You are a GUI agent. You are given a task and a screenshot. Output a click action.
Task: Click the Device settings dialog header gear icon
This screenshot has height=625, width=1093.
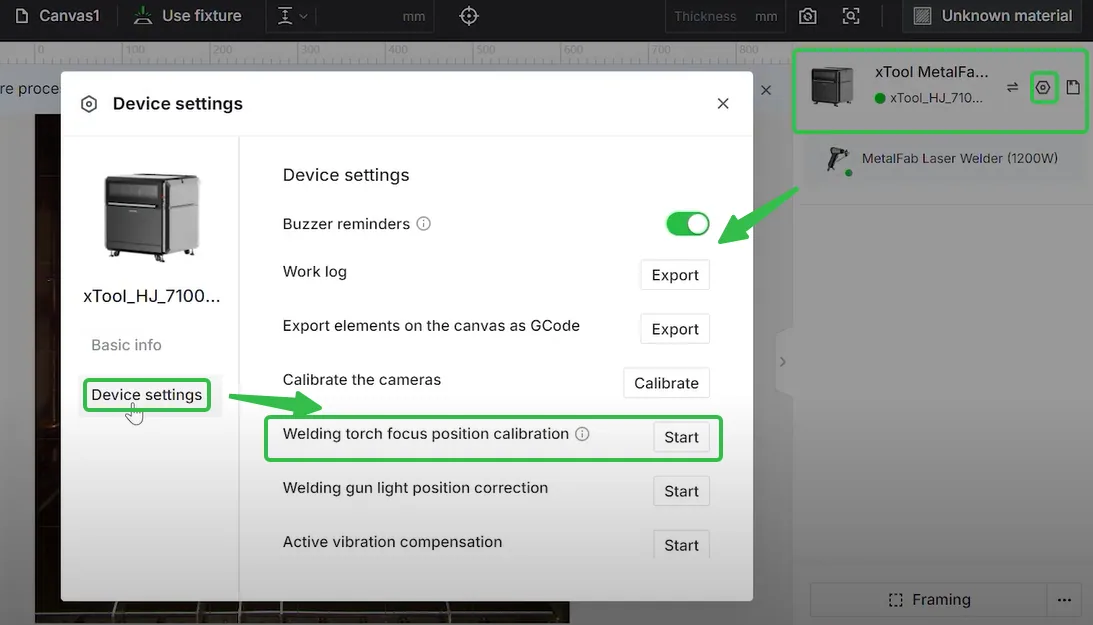tap(89, 104)
